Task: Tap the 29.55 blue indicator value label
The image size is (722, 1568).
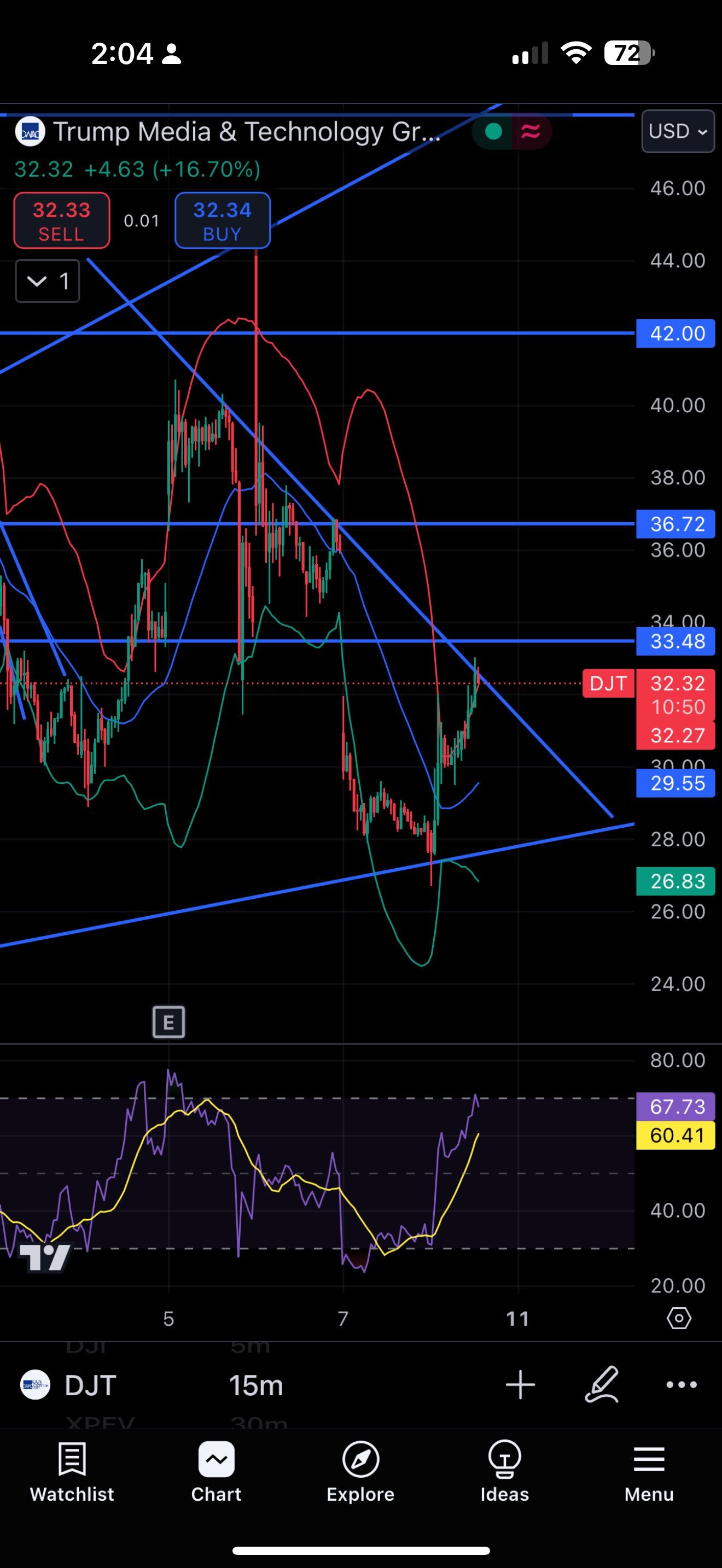Action: [675, 783]
